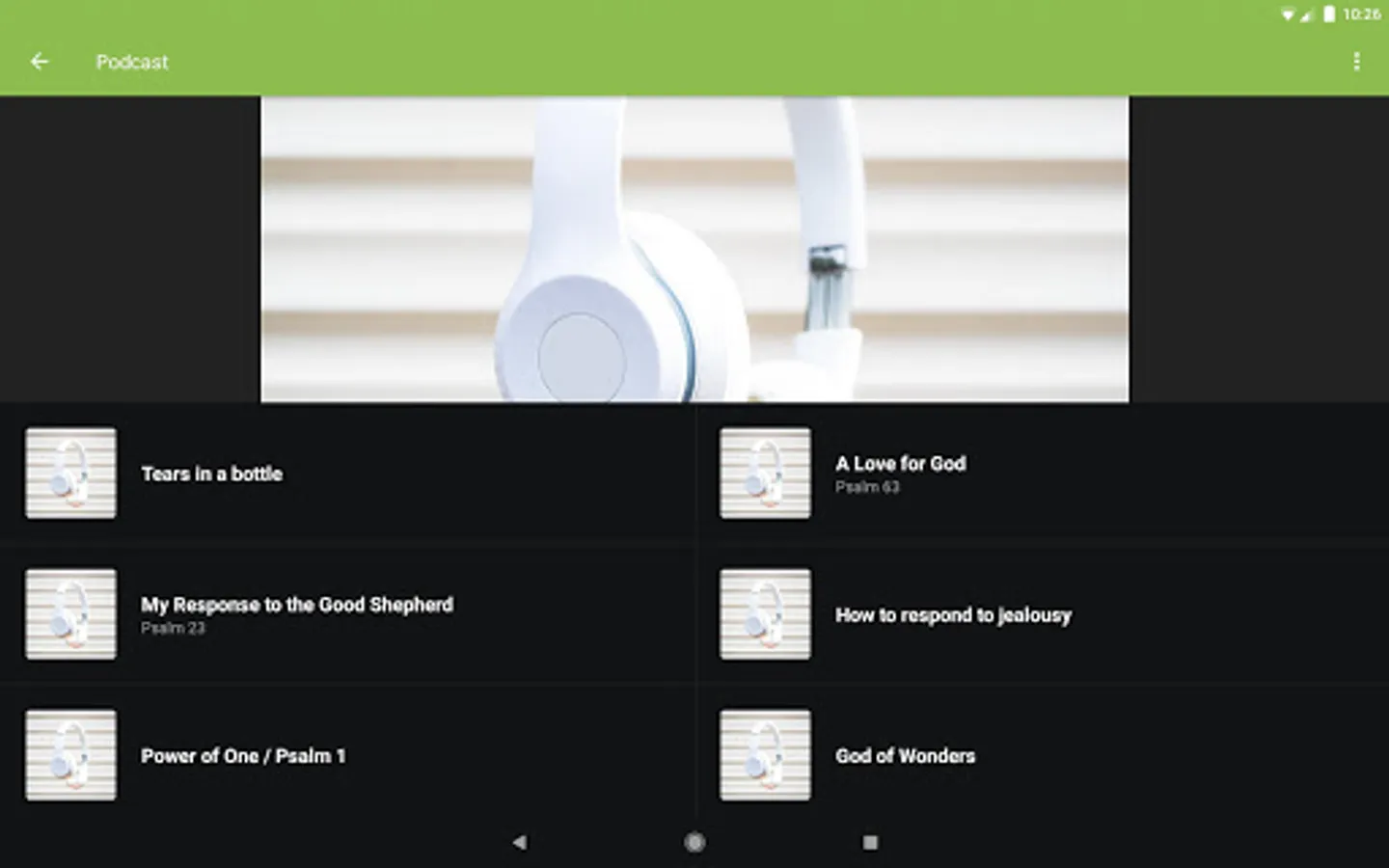Tap the Android back navigation button

pyautogui.click(x=520, y=842)
